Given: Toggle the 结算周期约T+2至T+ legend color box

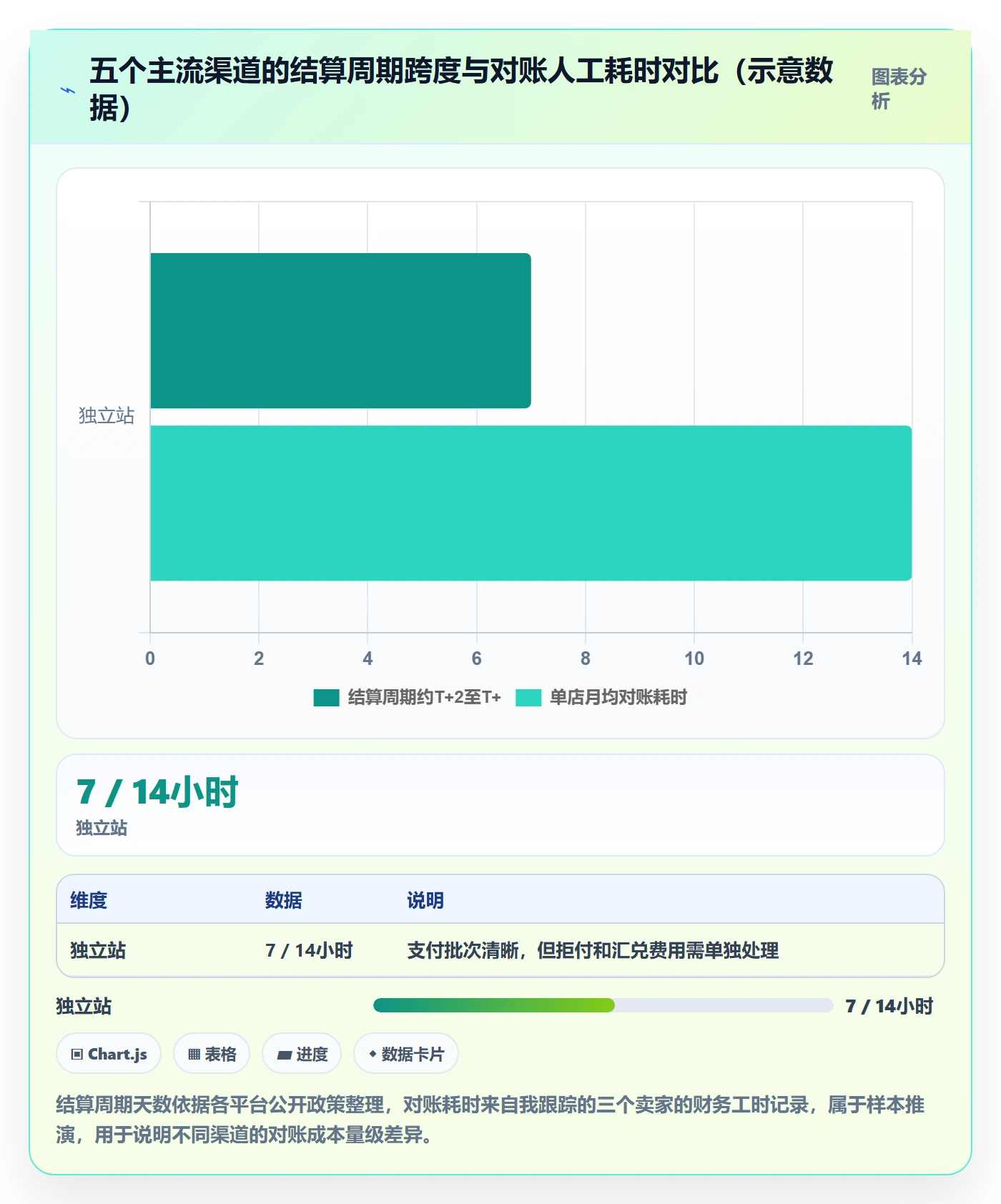Looking at the screenshot, I should (326, 698).
